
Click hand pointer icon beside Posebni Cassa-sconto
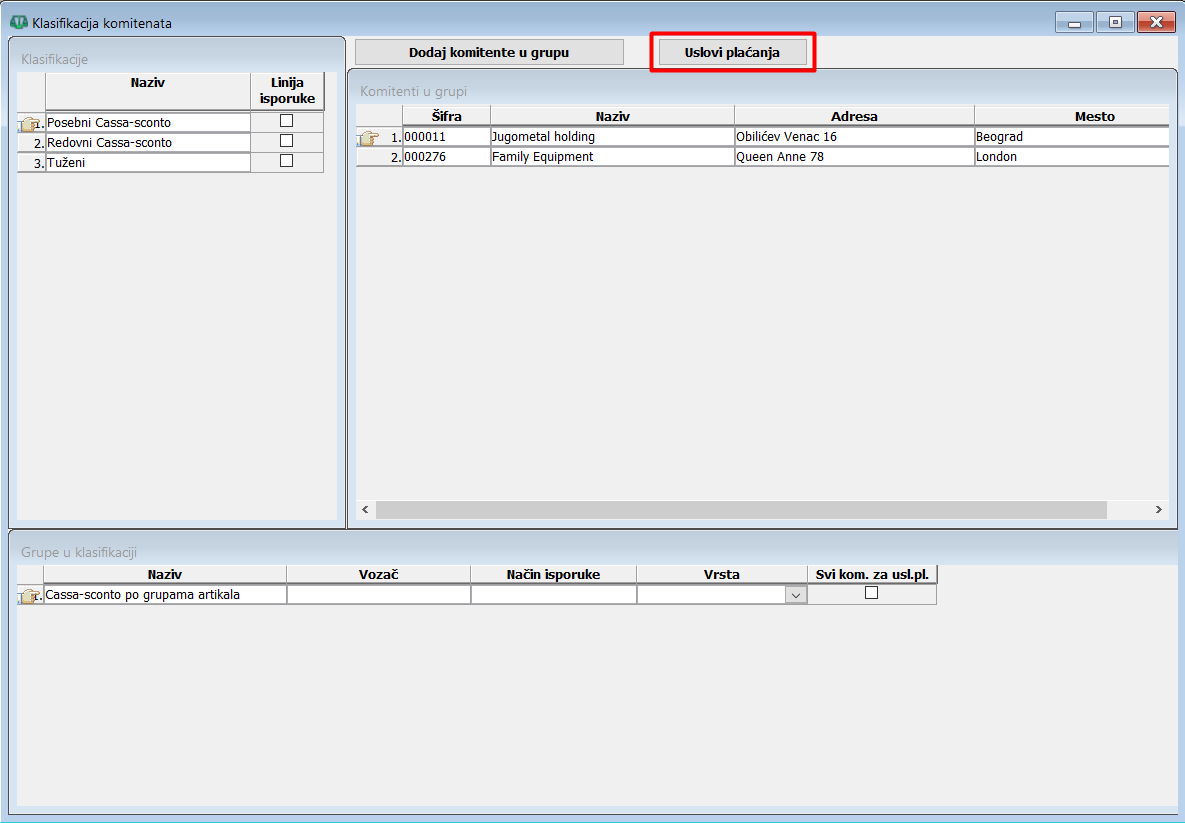point(29,123)
